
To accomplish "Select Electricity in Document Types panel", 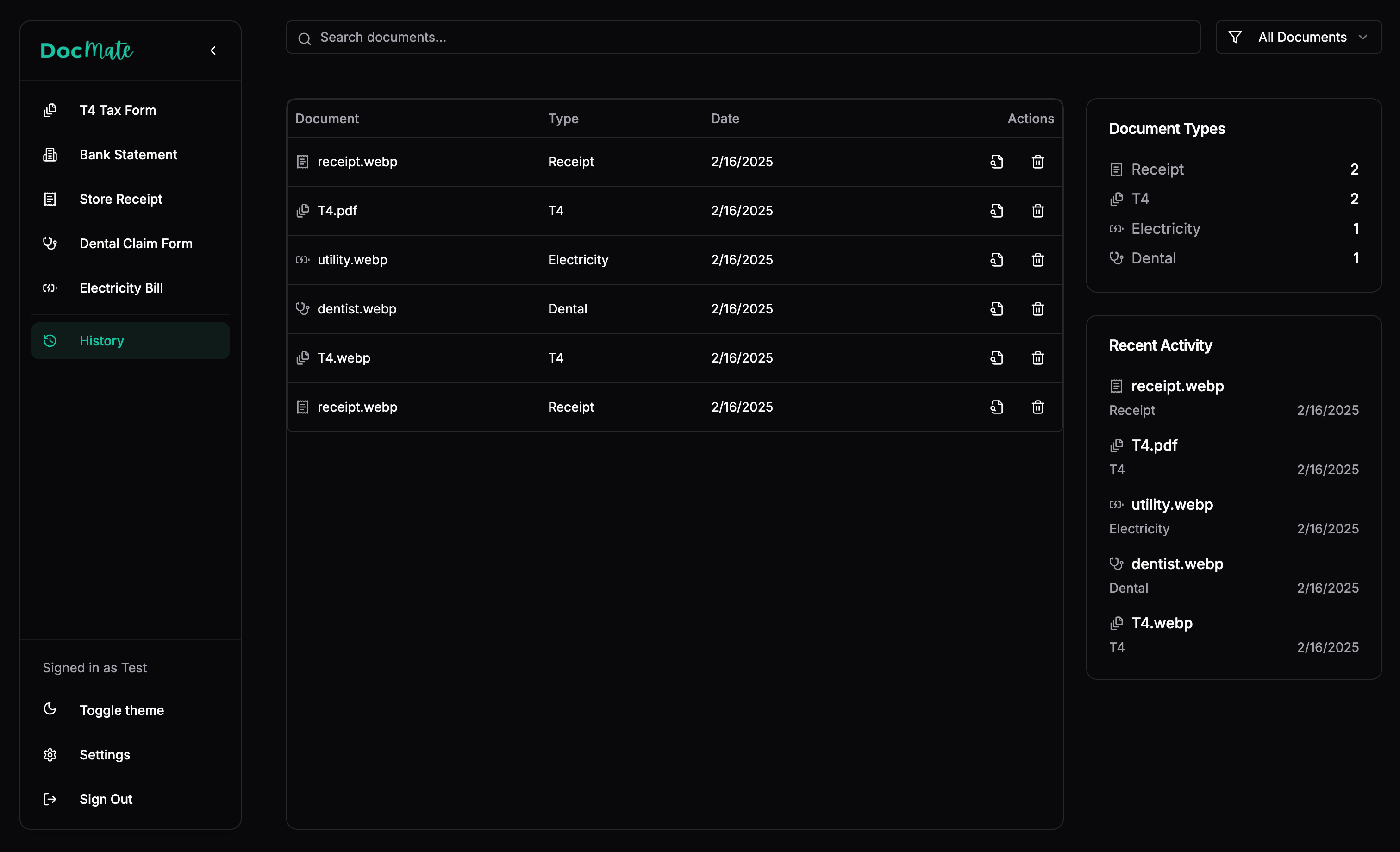I will click(1165, 228).
